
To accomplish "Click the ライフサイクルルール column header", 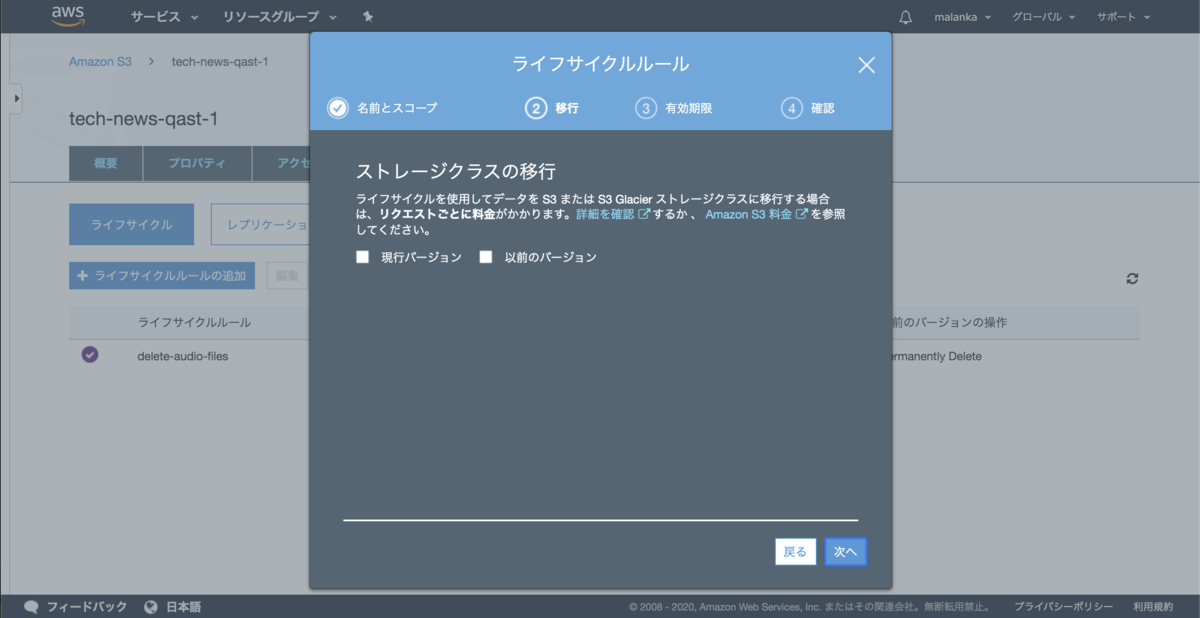I will (x=194, y=323).
